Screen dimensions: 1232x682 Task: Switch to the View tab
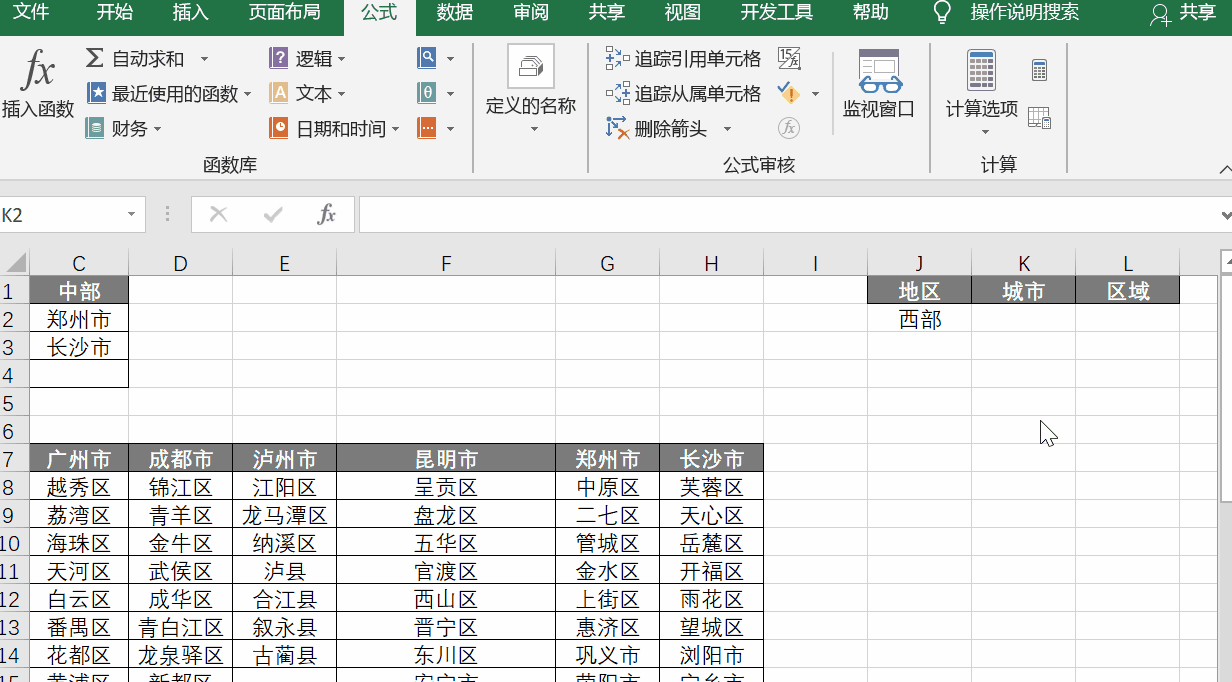683,13
